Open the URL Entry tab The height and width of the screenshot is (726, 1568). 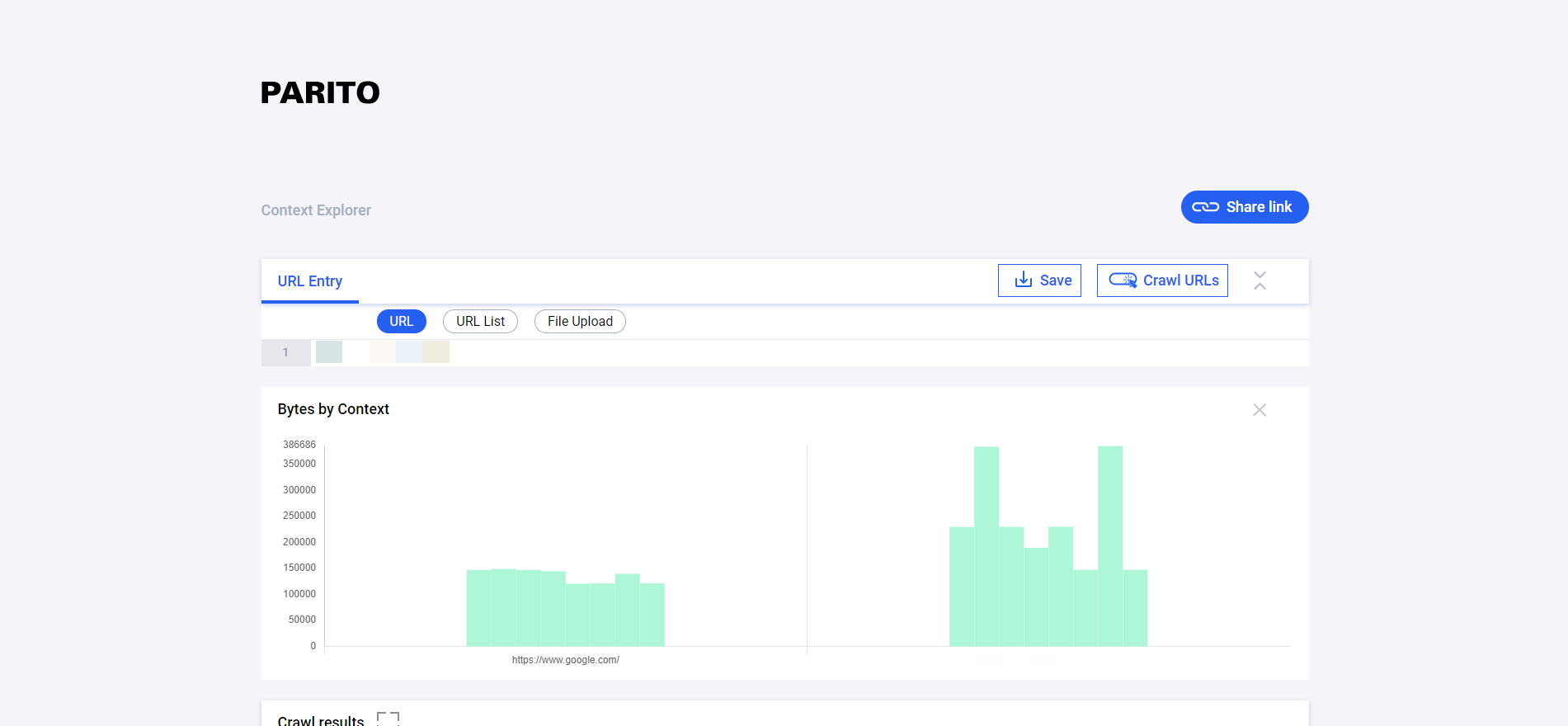tap(309, 281)
